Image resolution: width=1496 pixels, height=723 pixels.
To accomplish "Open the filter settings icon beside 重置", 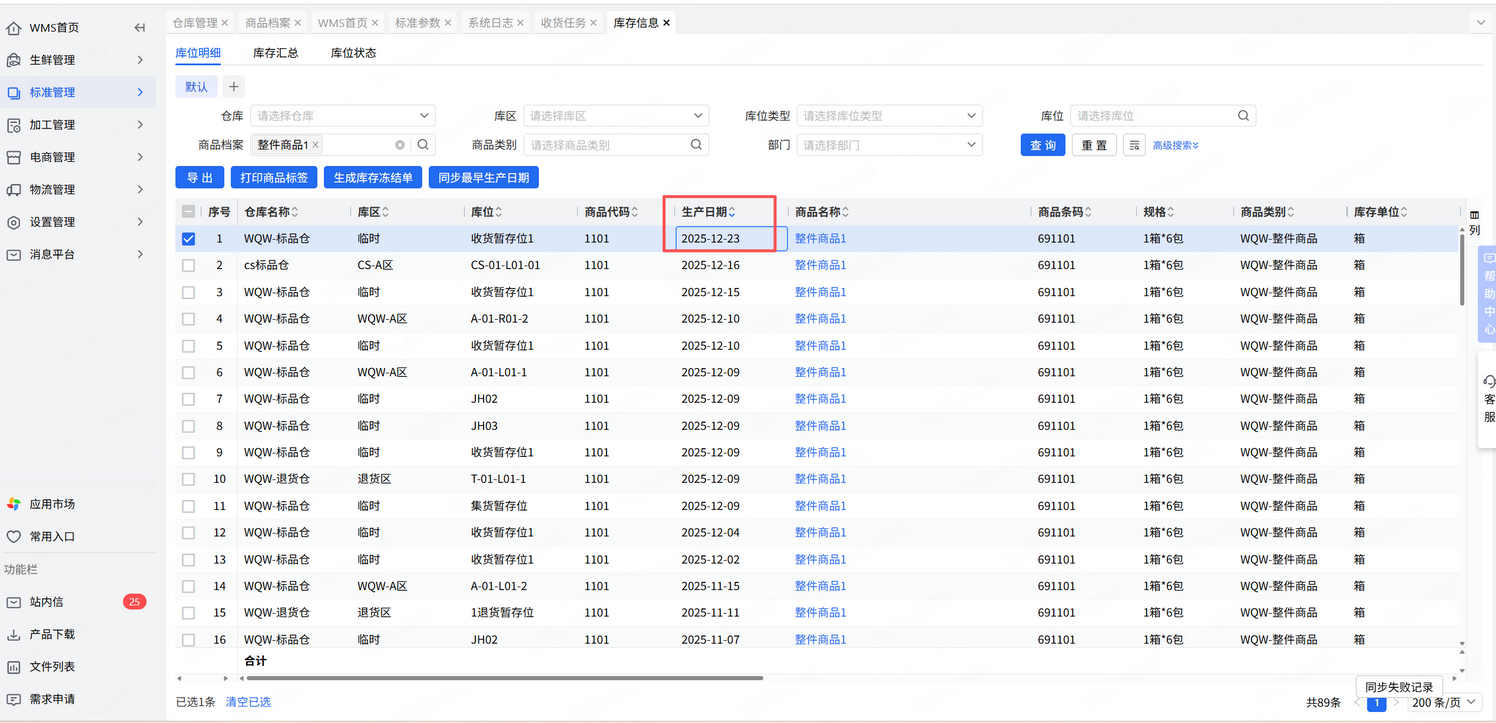I will [1134, 145].
